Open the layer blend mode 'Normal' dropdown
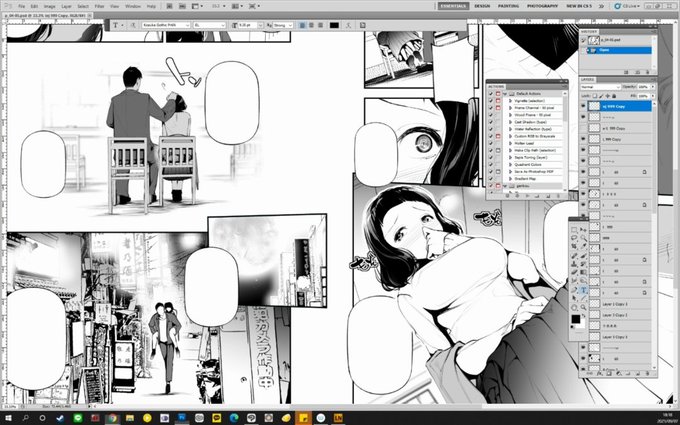The height and width of the screenshot is (425, 680). click(x=601, y=87)
